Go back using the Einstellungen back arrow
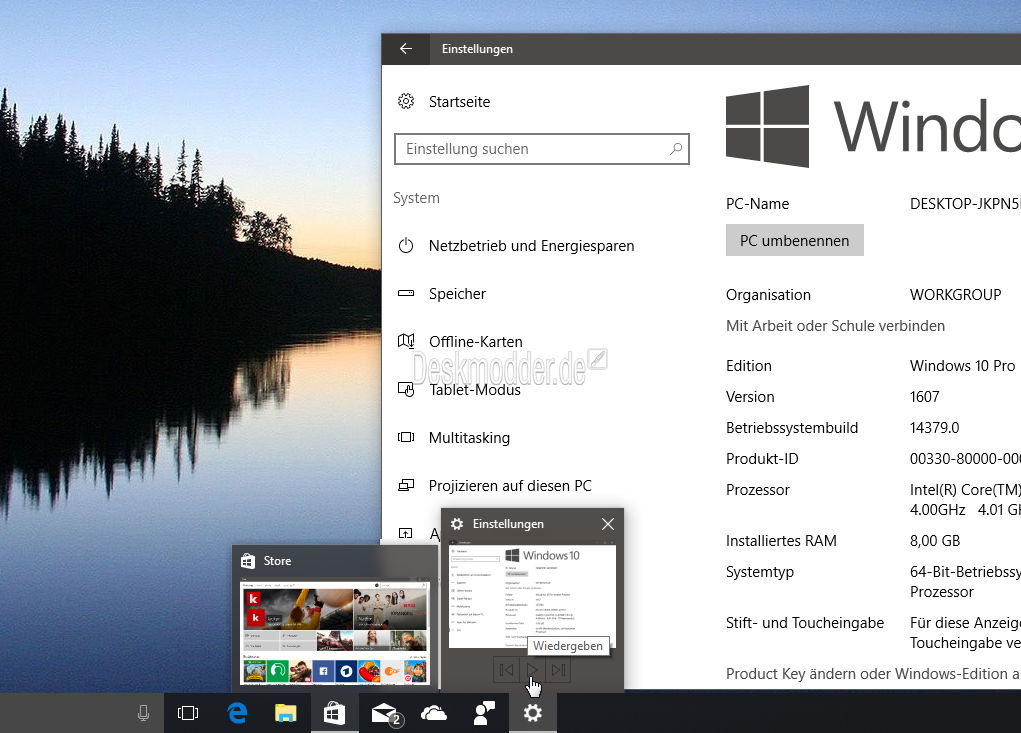1021x733 pixels. pos(406,49)
